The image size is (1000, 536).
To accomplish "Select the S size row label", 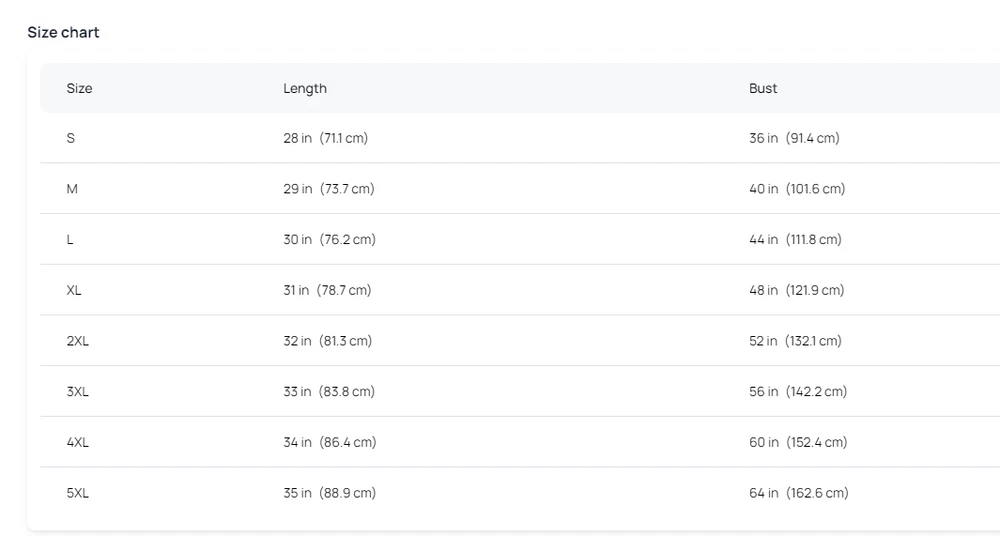I will point(70,138).
